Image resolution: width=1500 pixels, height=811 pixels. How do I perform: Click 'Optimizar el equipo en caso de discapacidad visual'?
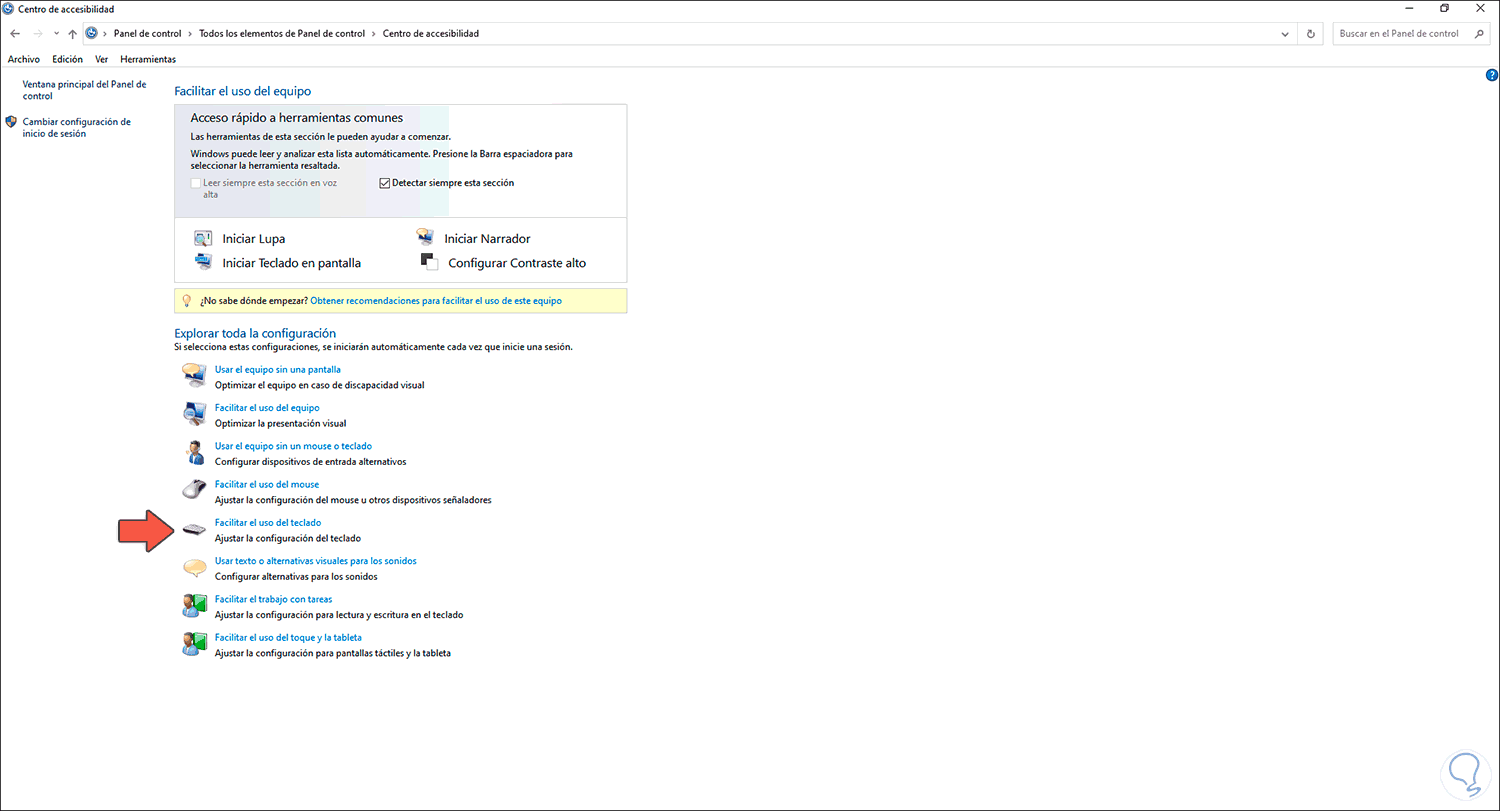tap(319, 385)
